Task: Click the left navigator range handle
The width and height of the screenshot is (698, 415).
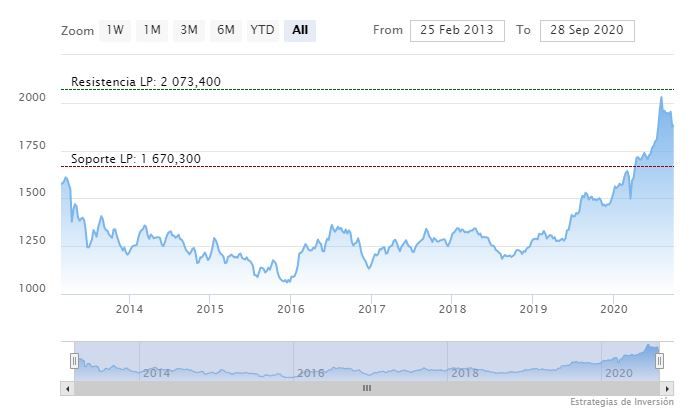Action: click(74, 360)
